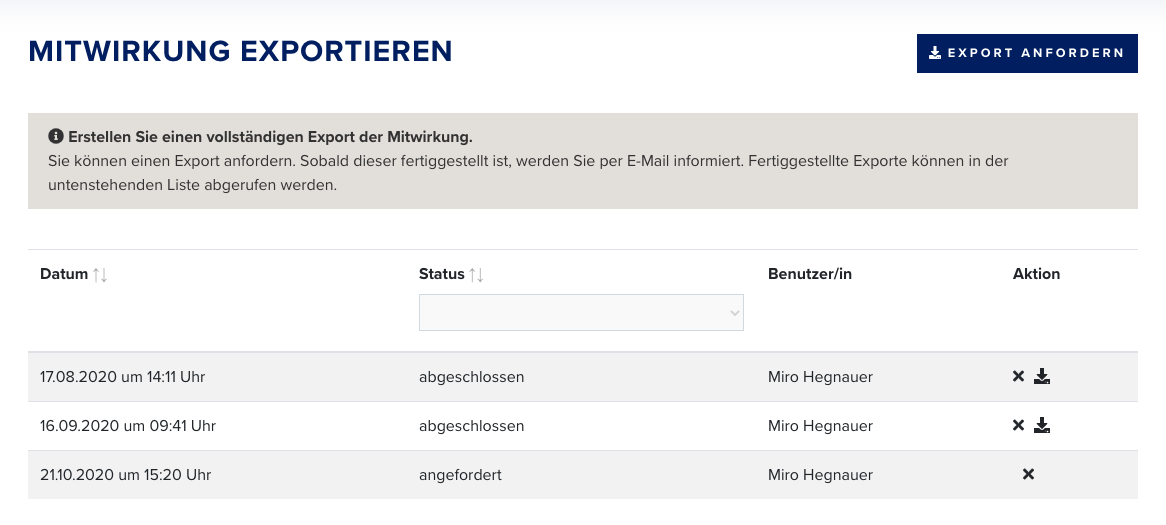The width and height of the screenshot is (1166, 525).
Task: Click the download icon inside Export anfordern
Action: (x=935, y=53)
